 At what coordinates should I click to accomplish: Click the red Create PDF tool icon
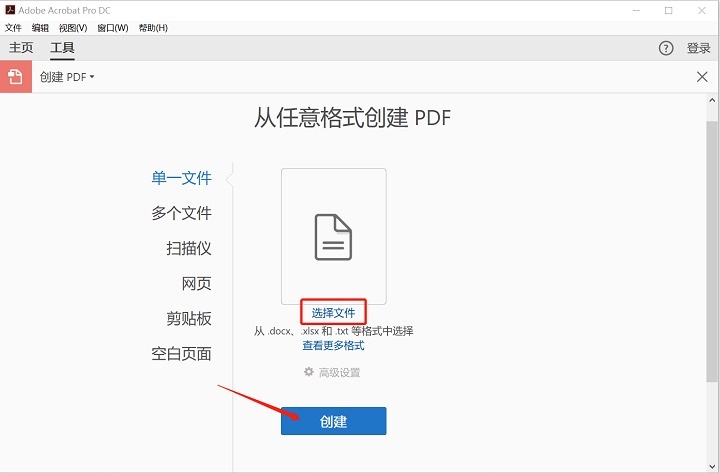15,77
